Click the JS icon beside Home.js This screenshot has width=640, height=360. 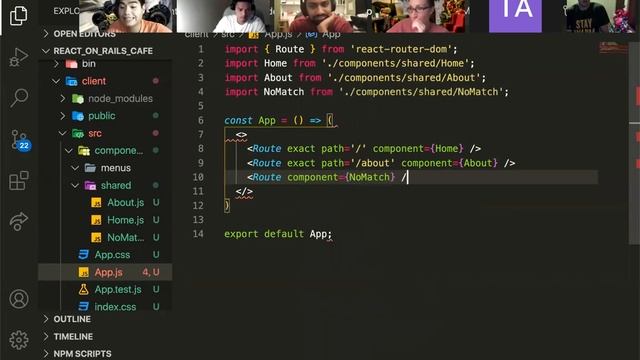coord(96,220)
